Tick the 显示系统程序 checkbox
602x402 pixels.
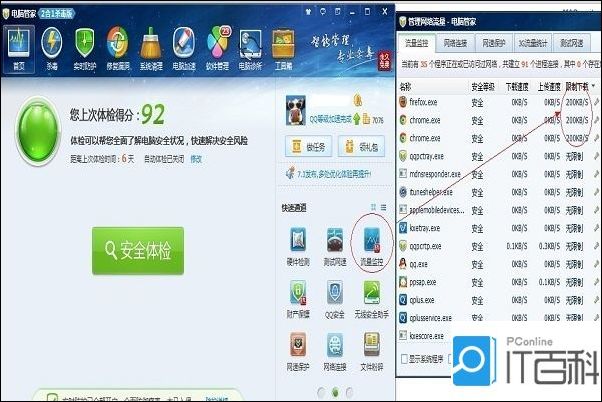pos(404,359)
